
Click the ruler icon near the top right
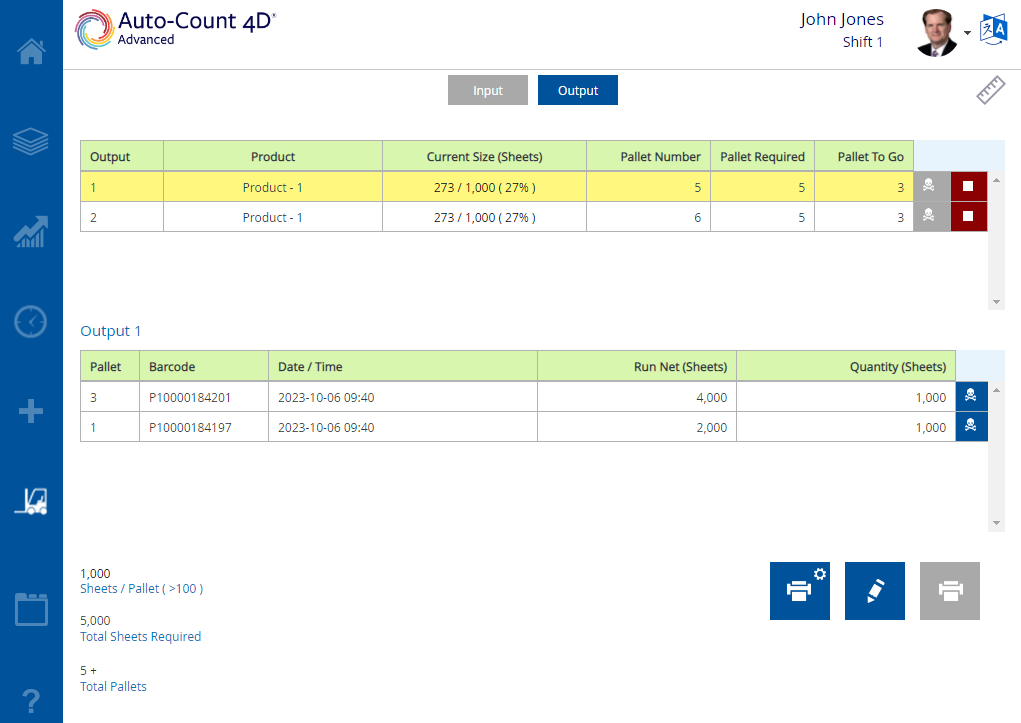tap(989, 89)
